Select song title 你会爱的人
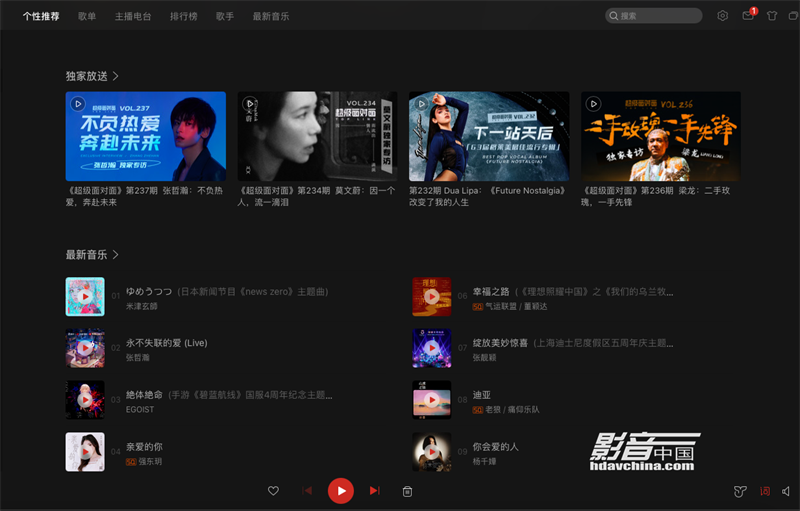This screenshot has height=511, width=800. pyautogui.click(x=495, y=447)
